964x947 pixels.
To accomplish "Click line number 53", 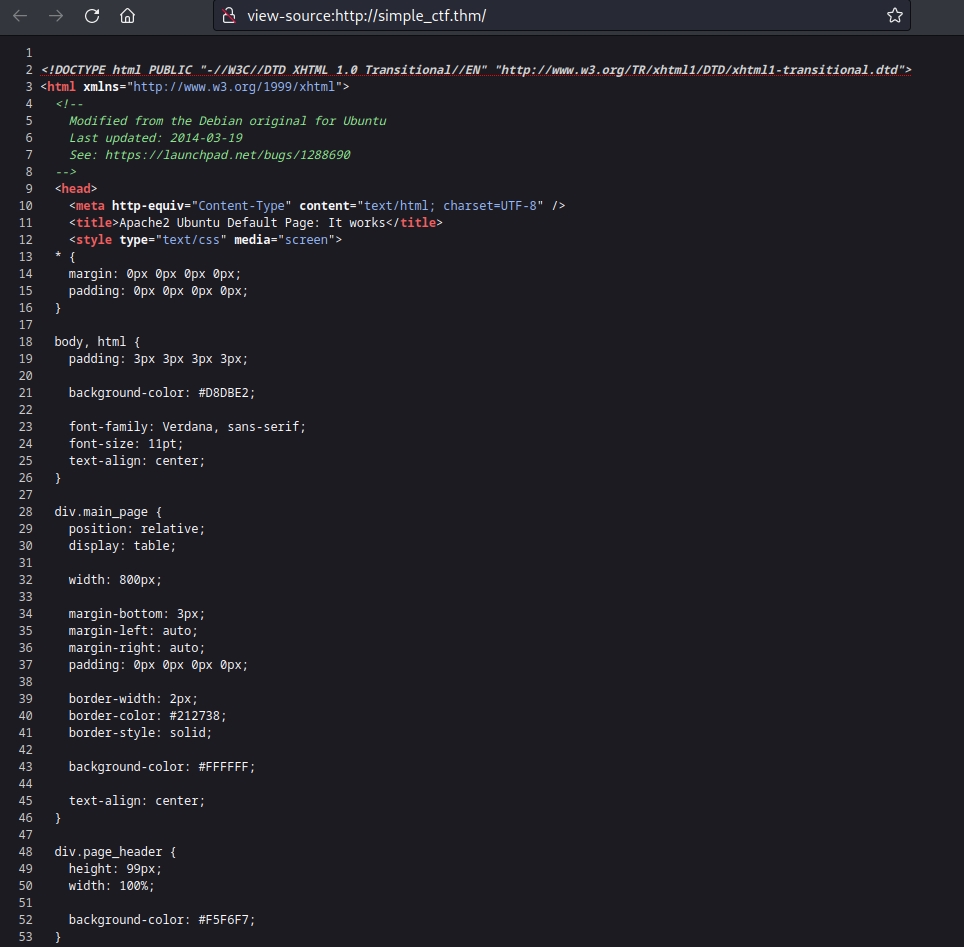I will pyautogui.click(x=26, y=937).
